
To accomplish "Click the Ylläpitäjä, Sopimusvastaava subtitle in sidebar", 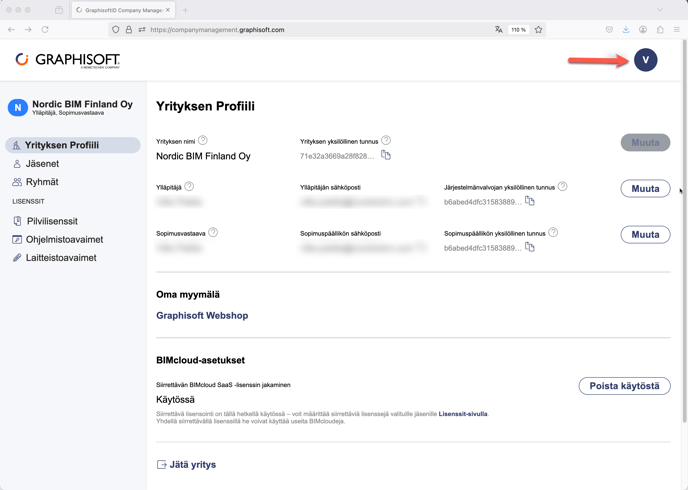I will 68,113.
